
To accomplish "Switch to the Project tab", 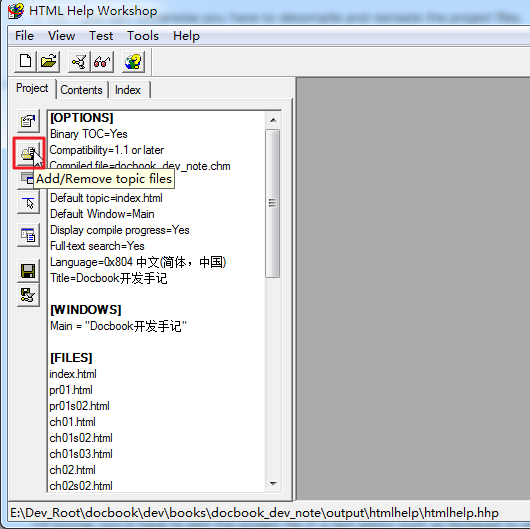I will tap(32, 88).
